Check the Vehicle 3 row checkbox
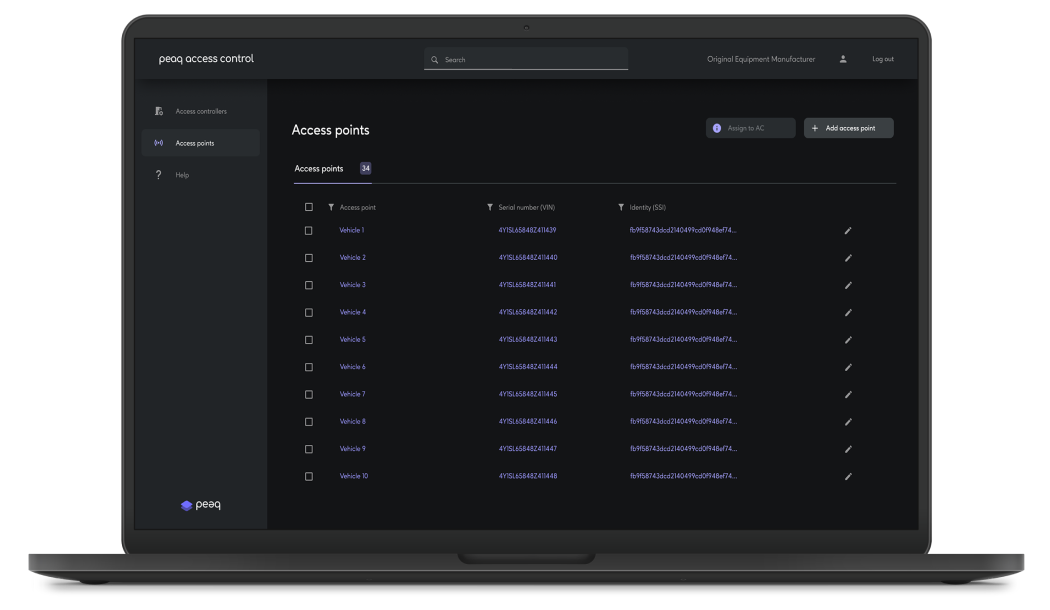1050x610 pixels. 309,285
